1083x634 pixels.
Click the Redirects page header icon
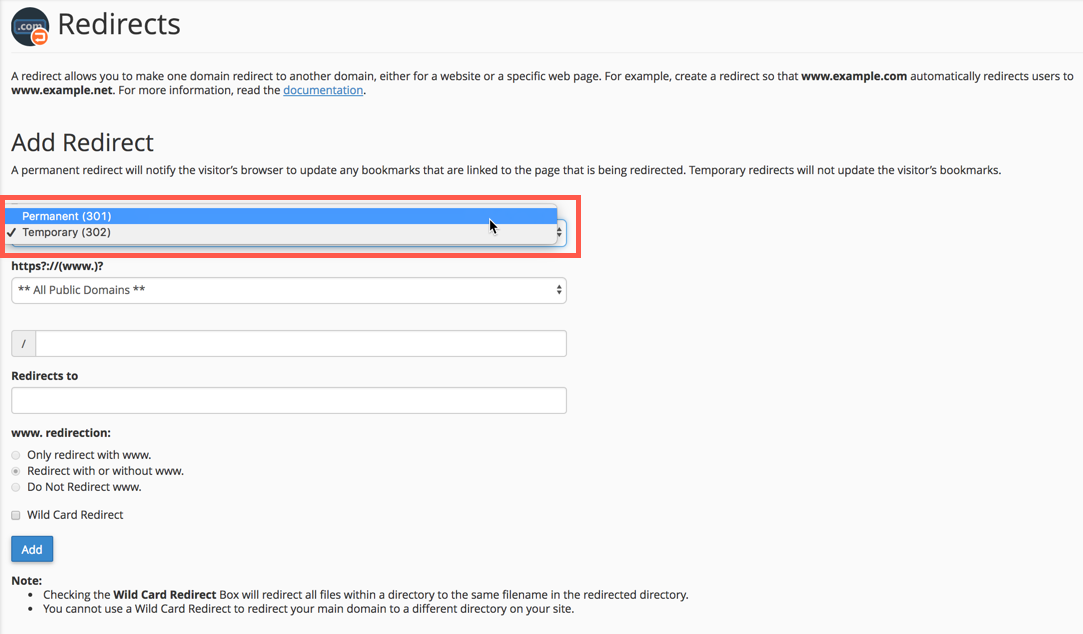coord(29,26)
